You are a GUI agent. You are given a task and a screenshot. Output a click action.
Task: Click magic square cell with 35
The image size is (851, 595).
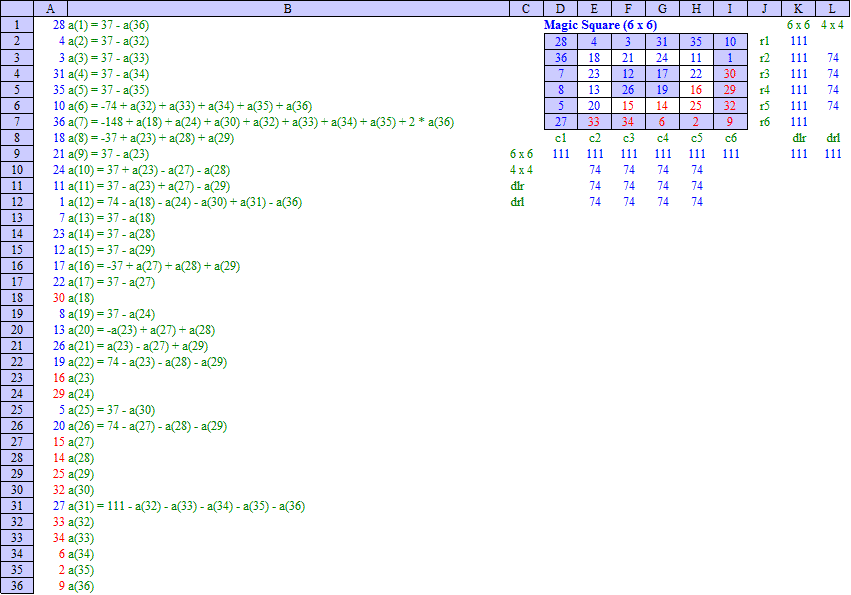(696, 42)
